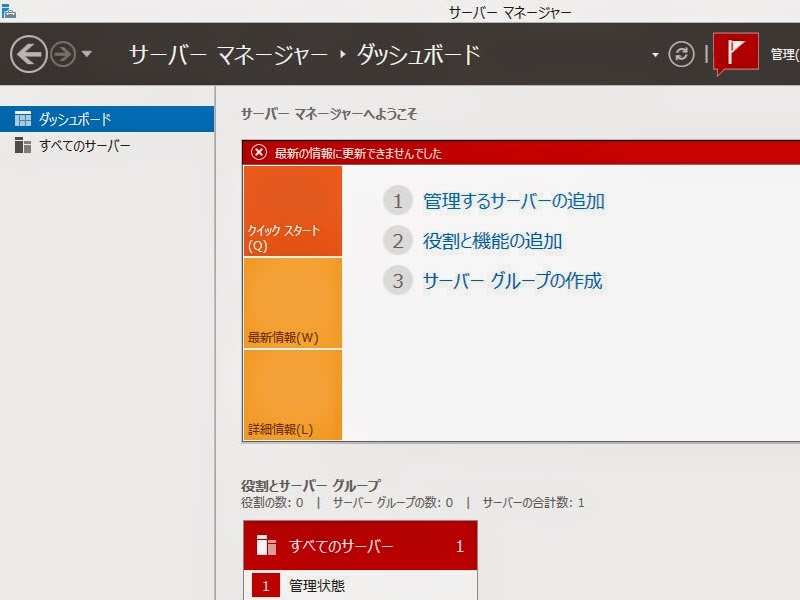
Task: Click the 最新の情報に更新できませんでした message
Action: pyautogui.click(x=358, y=153)
